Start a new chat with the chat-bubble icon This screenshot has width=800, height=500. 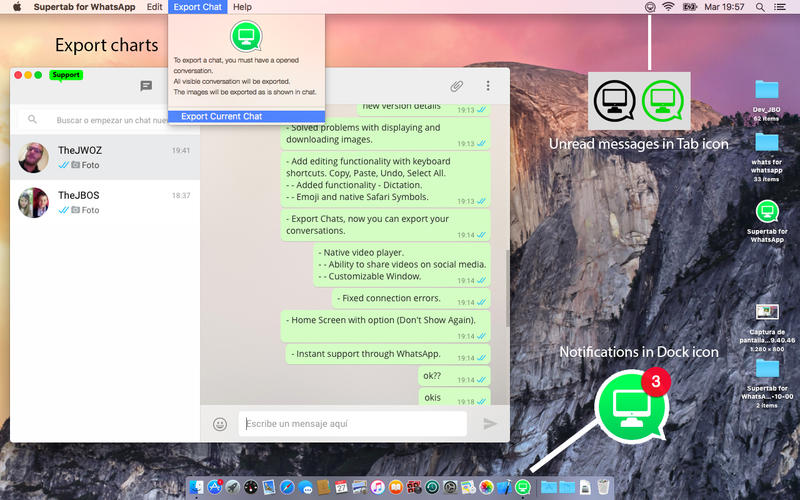click(x=146, y=86)
